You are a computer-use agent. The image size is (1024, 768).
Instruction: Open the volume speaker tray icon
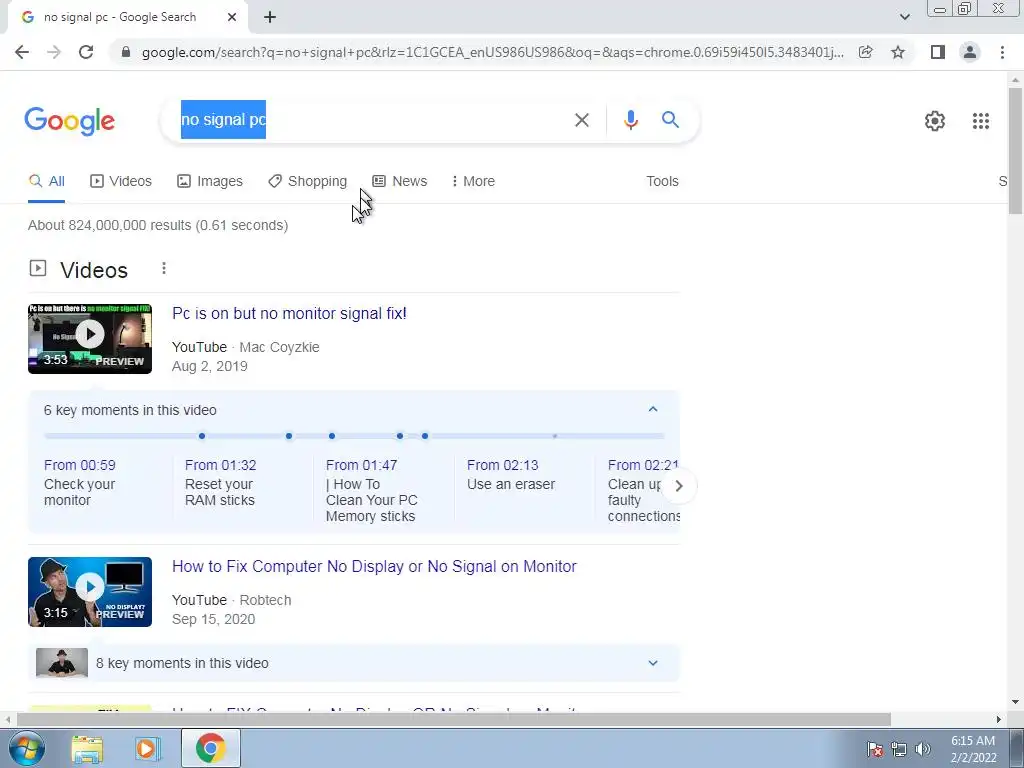[x=922, y=749]
